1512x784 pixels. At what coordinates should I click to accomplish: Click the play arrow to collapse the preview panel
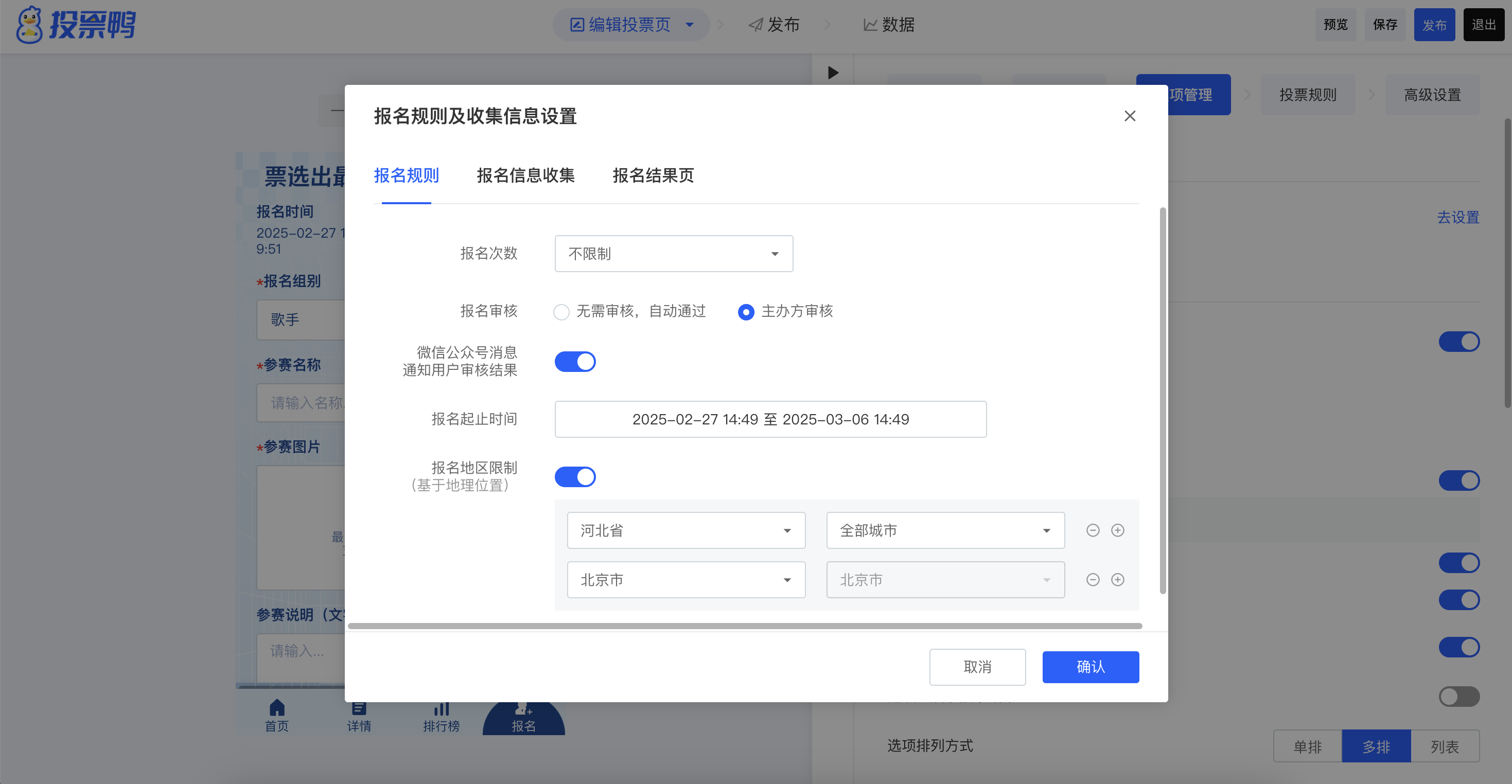833,73
